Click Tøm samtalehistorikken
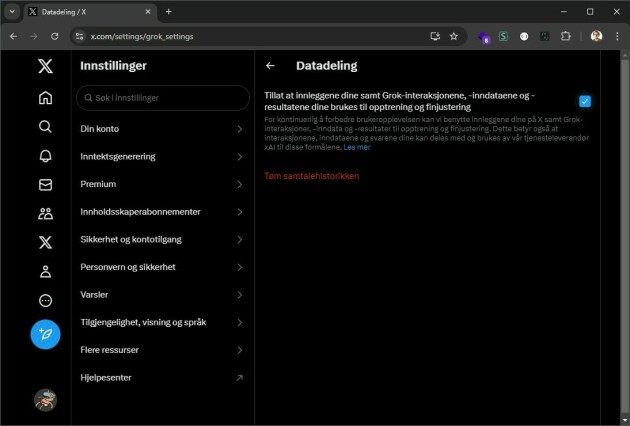Image resolution: width=630 pixels, height=426 pixels. (x=312, y=176)
